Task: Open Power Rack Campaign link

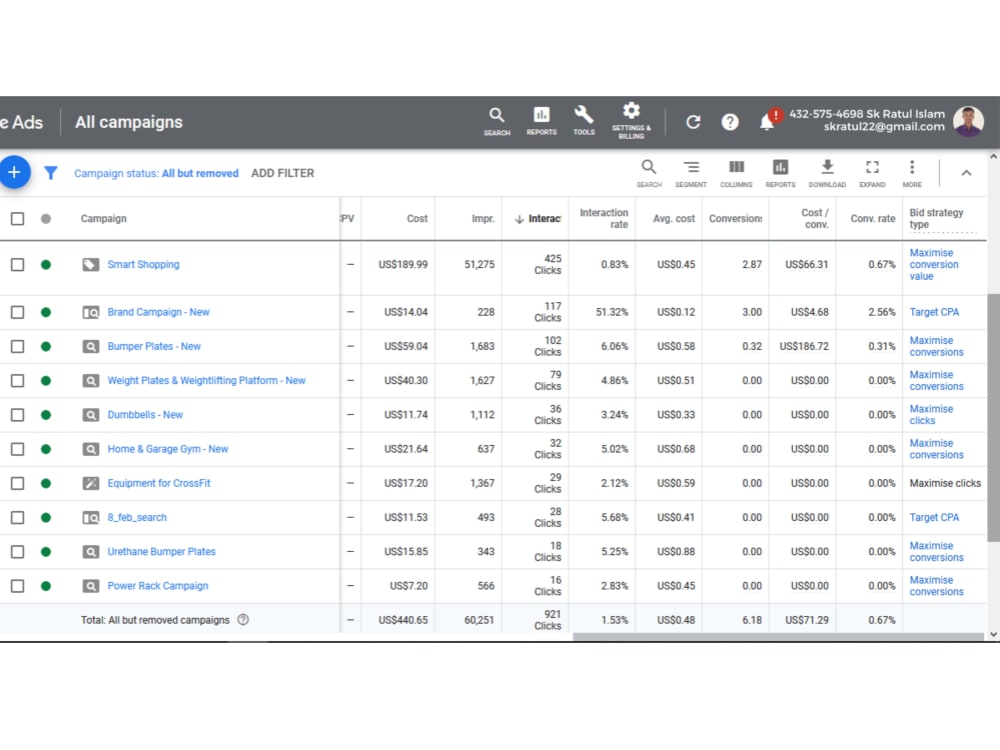Action: [x=158, y=586]
